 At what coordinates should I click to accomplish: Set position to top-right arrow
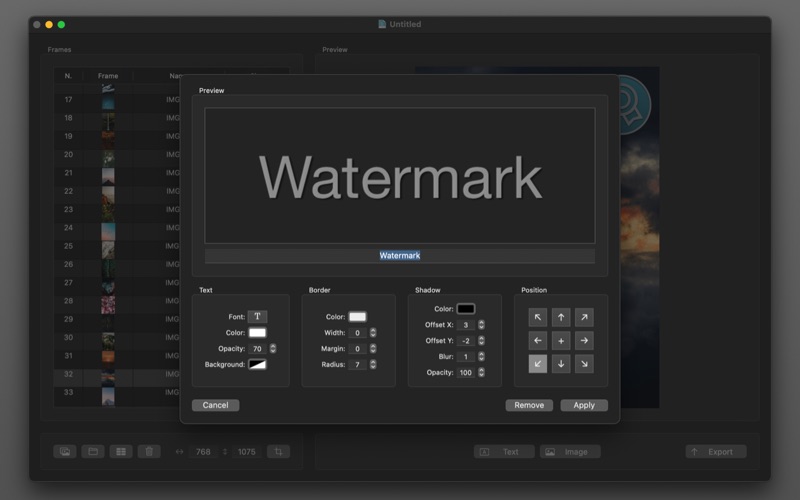point(584,317)
